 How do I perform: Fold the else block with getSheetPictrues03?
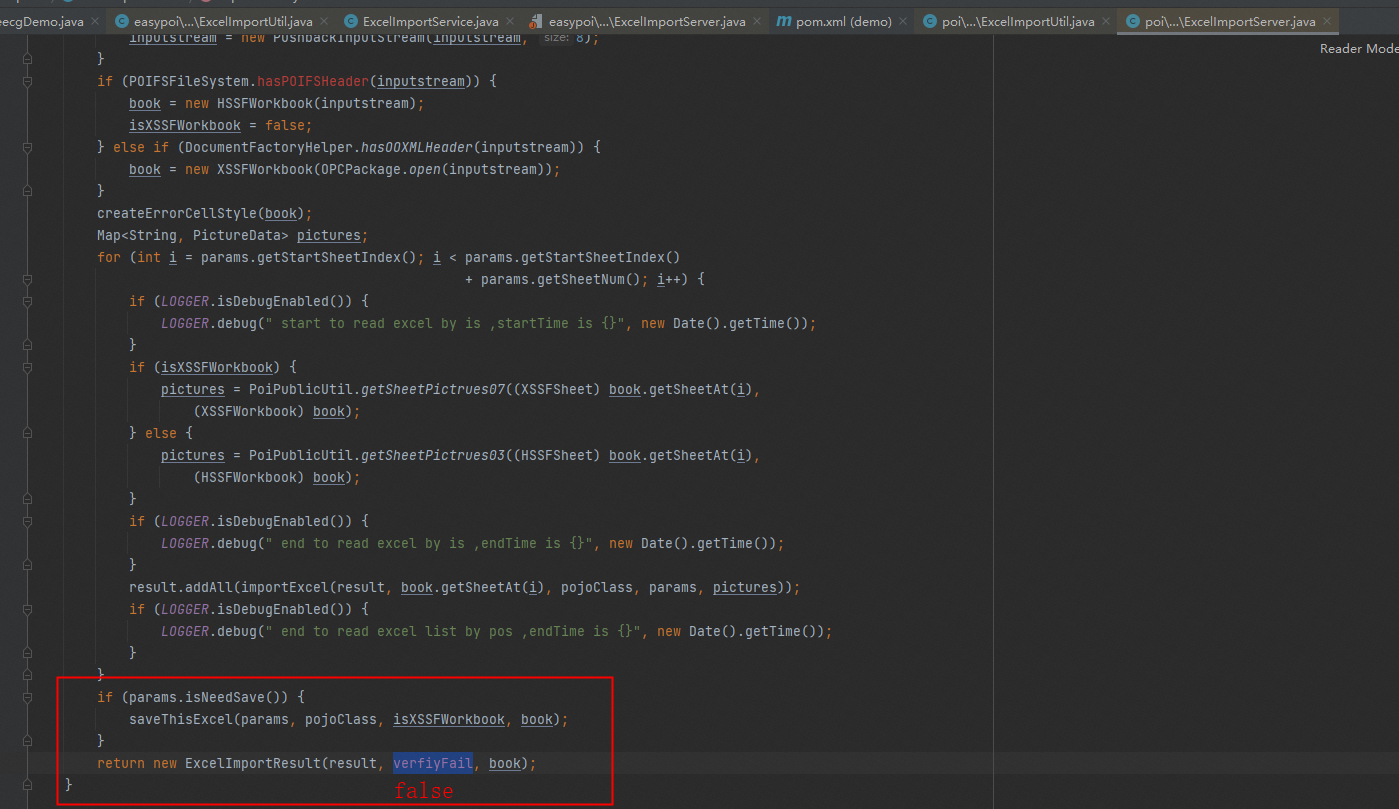coord(27,433)
